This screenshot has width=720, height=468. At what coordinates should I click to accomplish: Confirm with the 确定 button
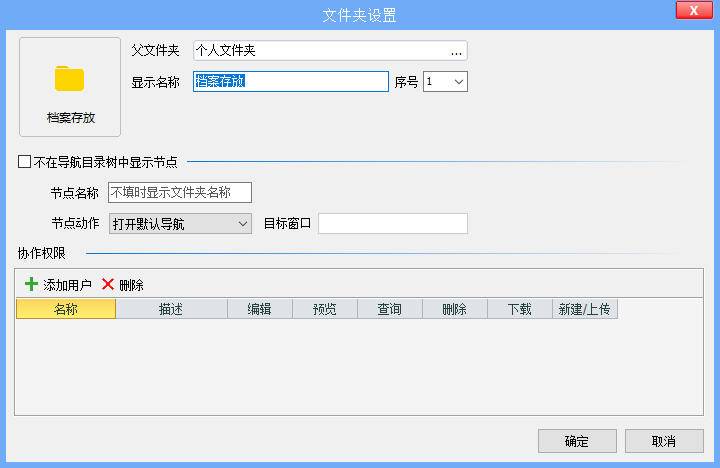pyautogui.click(x=577, y=441)
